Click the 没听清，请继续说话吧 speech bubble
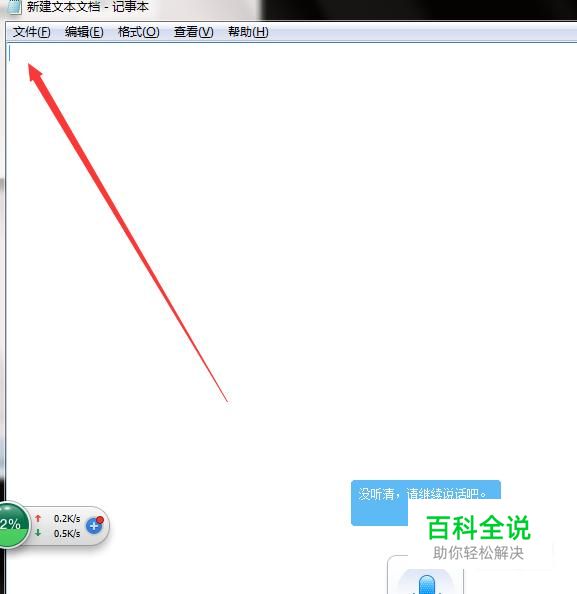Viewport: 577px width, 594px height. 426,503
